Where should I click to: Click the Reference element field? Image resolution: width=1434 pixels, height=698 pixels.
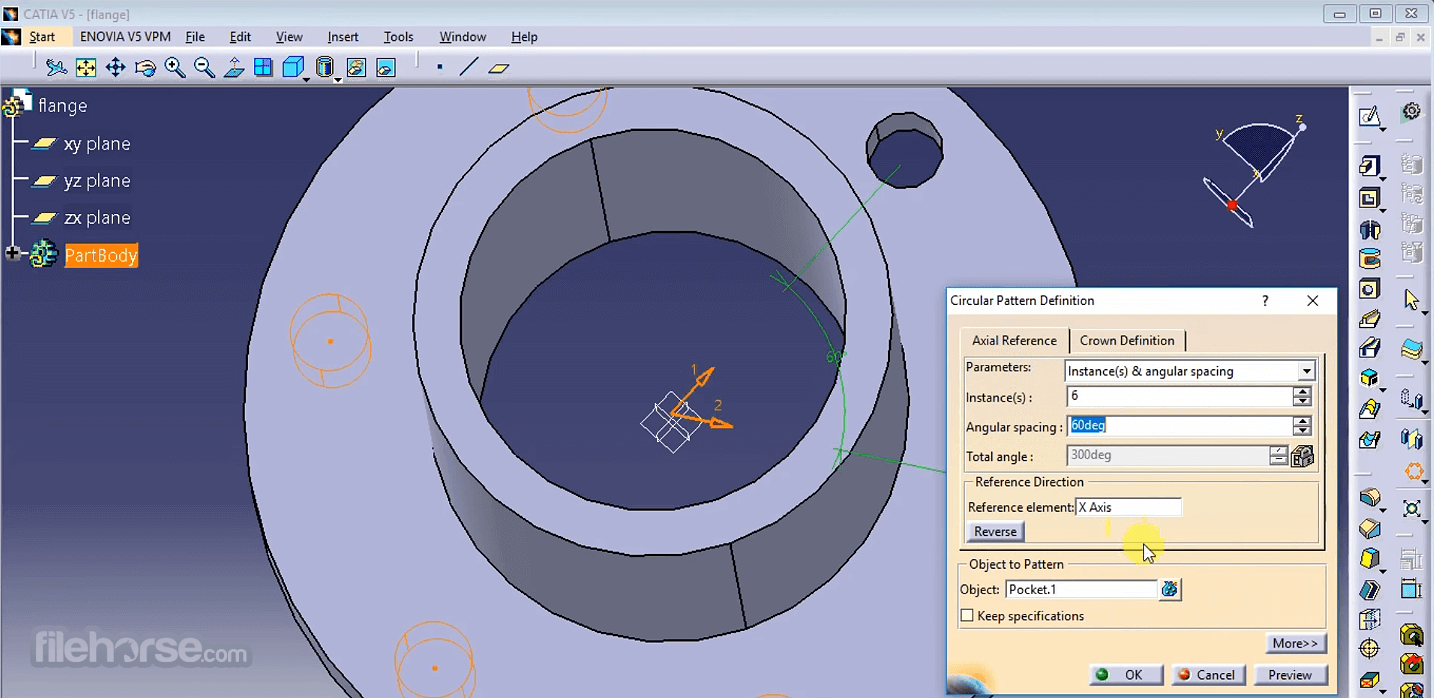click(1128, 507)
